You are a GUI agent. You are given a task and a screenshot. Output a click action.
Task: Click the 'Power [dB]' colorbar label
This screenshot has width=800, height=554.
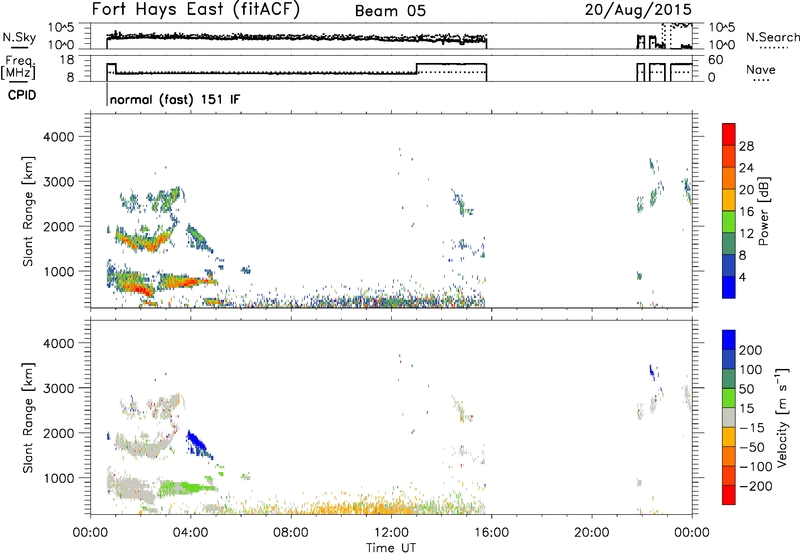pos(764,211)
